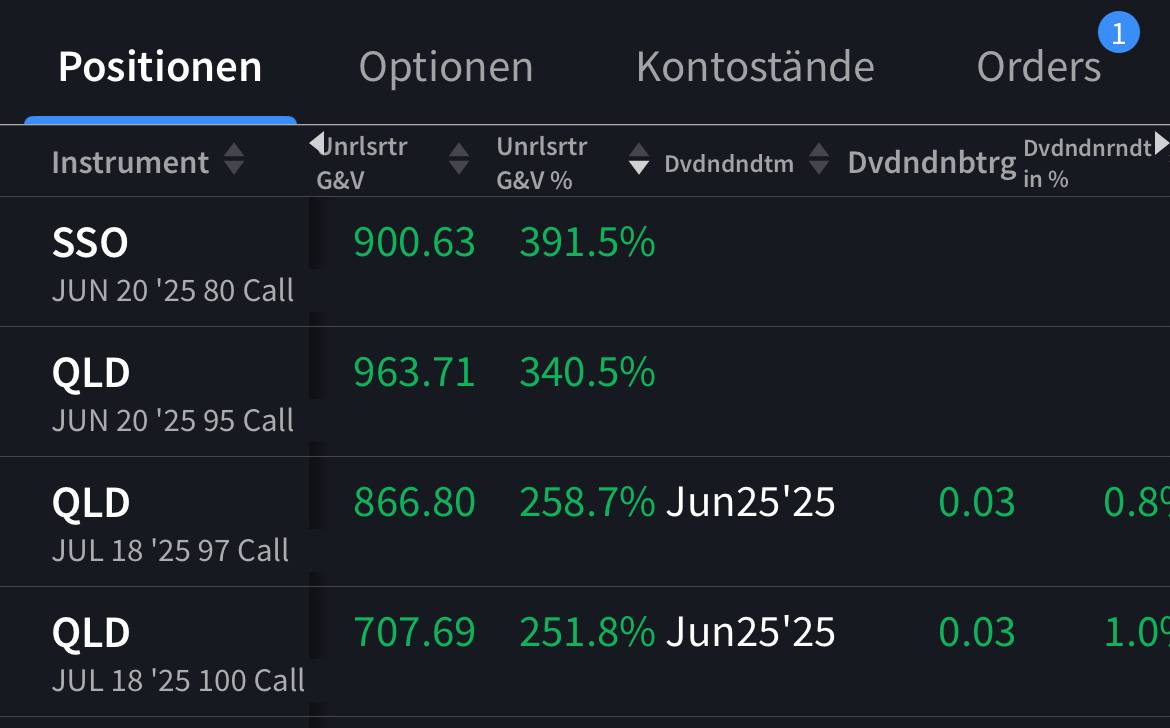
Task: Click the 900.63 unrealized gain value
Action: coord(414,243)
